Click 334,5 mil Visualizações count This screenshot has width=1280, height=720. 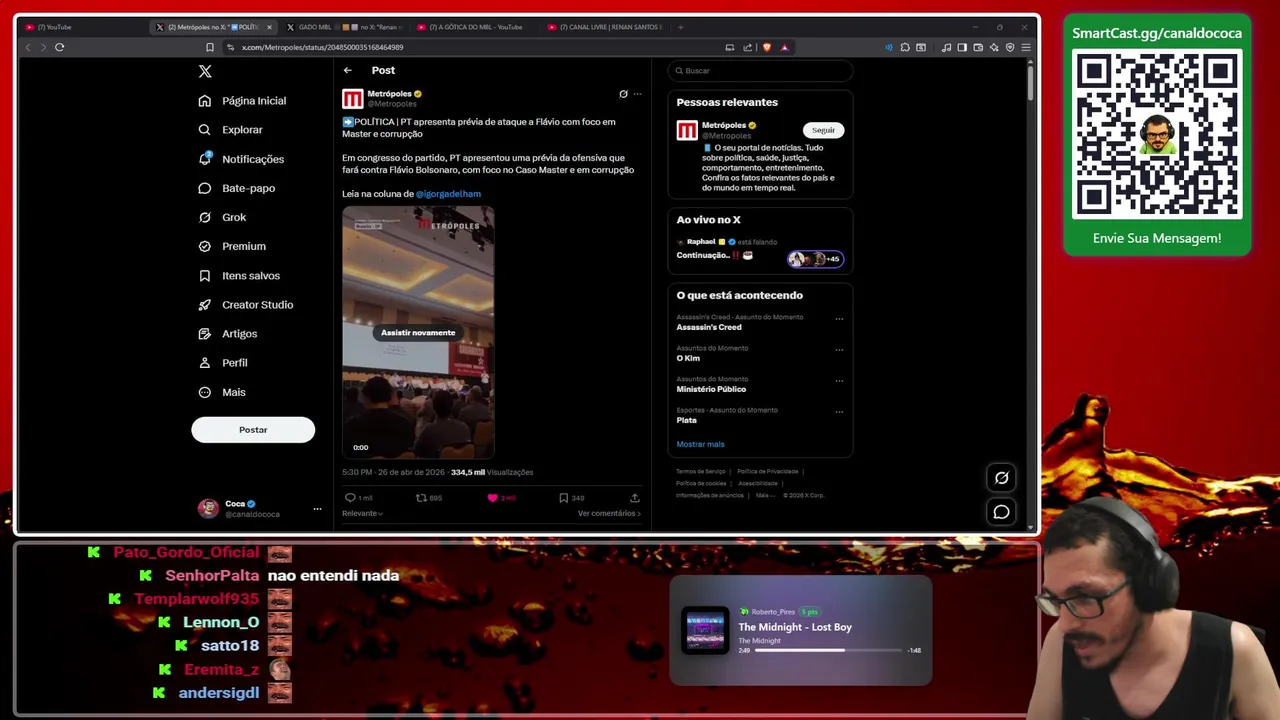(492, 472)
